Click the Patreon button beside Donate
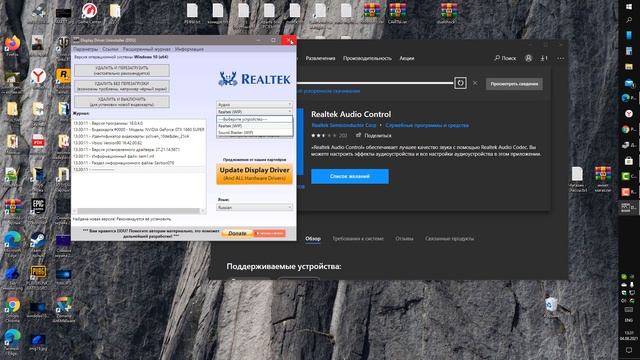 coord(269,233)
